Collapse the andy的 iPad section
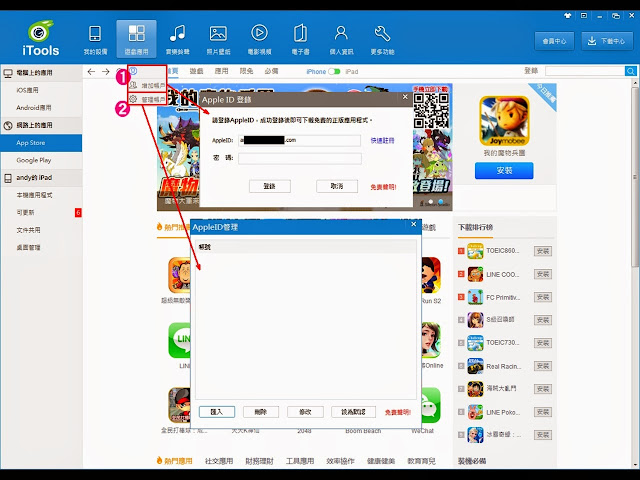The width and height of the screenshot is (640, 480). click(41, 178)
